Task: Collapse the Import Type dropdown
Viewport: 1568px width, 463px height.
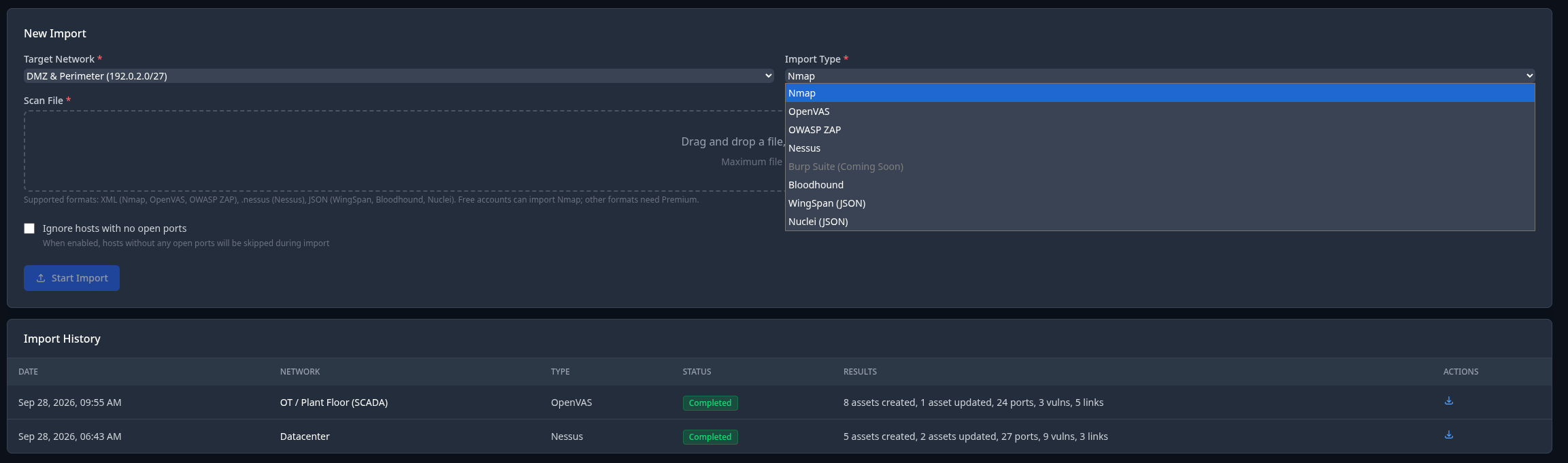Action: pos(1160,76)
